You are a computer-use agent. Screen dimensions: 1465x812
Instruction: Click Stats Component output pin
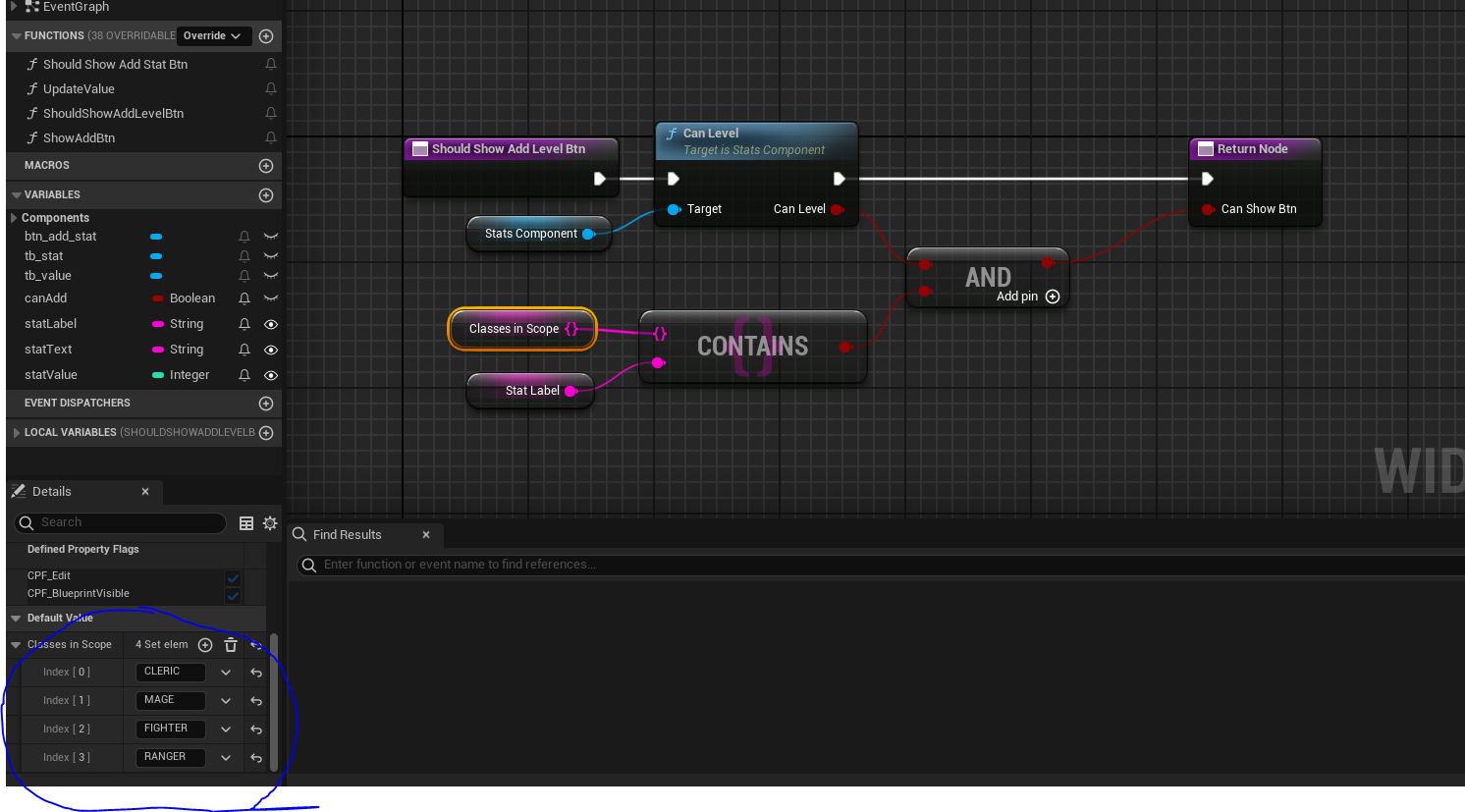coord(588,234)
